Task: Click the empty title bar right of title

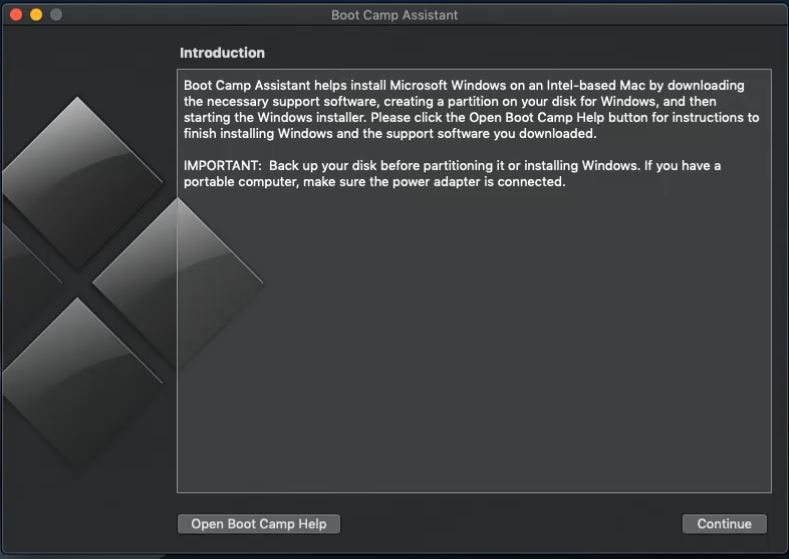Action: coord(621,15)
